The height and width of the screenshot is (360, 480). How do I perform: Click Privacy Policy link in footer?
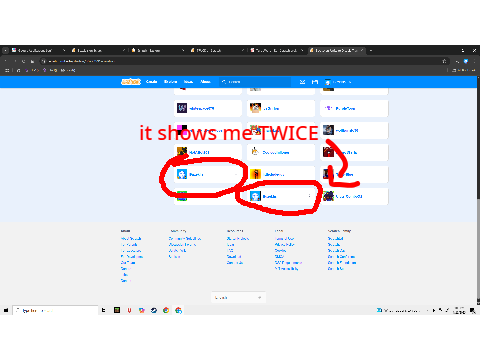pyautogui.click(x=285, y=245)
